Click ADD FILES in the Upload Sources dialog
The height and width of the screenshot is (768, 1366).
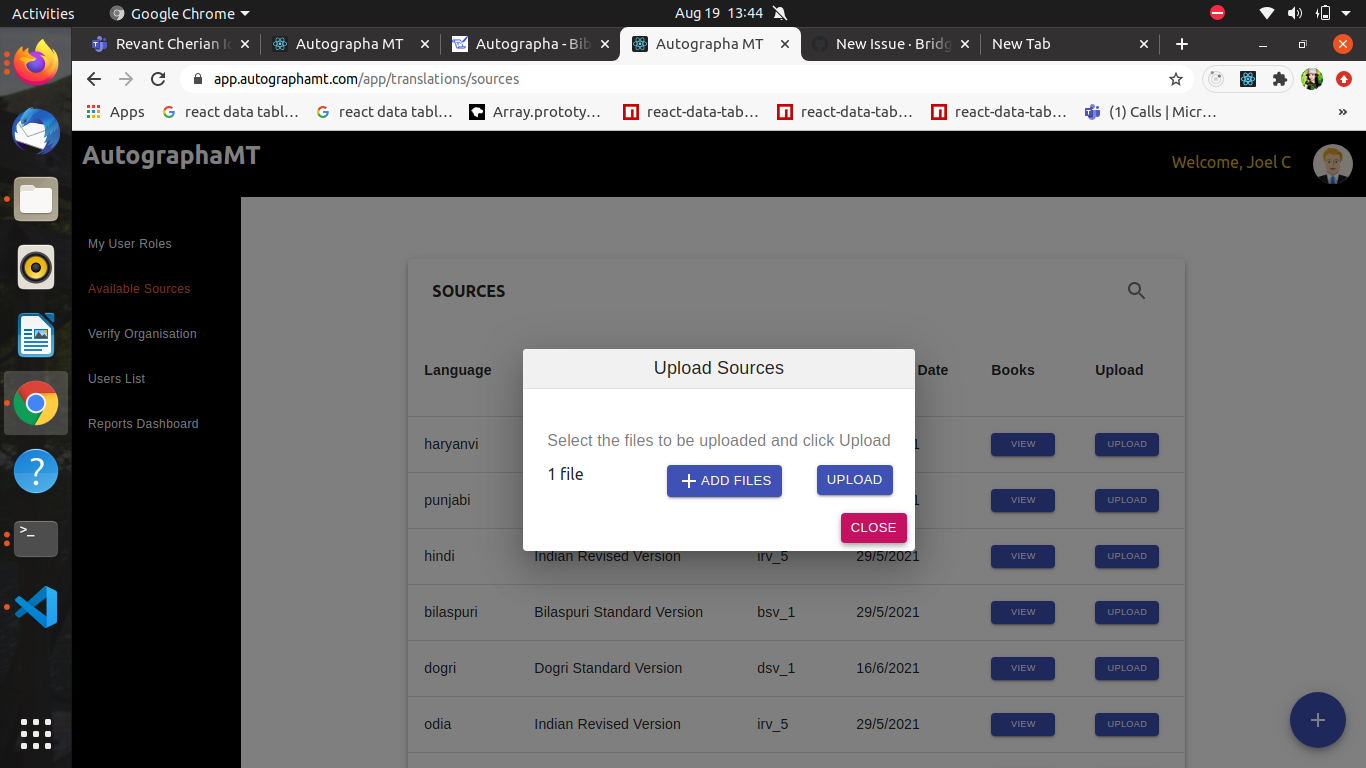724,481
